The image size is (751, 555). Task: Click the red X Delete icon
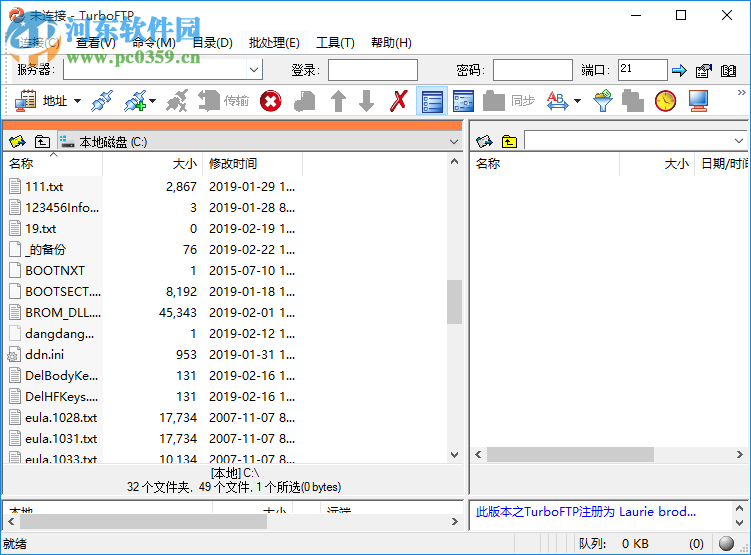(x=398, y=101)
